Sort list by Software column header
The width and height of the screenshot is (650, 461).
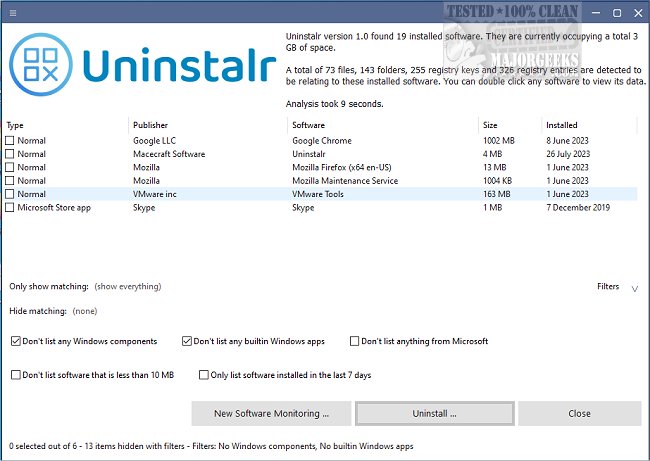coord(308,125)
